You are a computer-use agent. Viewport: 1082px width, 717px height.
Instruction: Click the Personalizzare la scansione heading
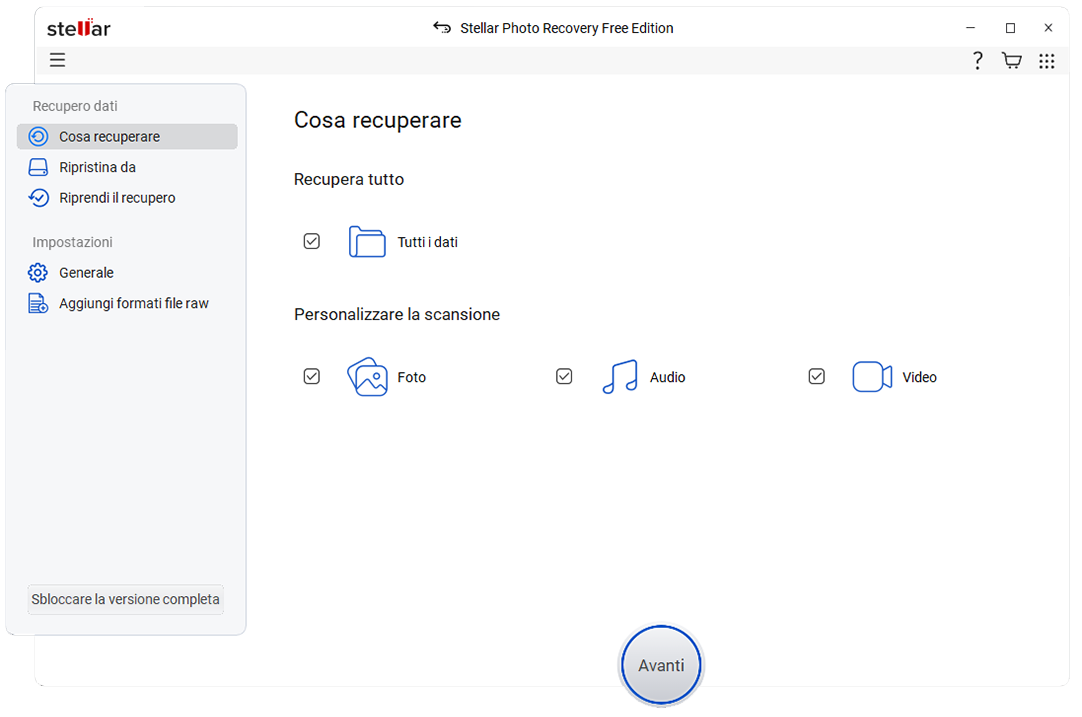[x=397, y=315]
